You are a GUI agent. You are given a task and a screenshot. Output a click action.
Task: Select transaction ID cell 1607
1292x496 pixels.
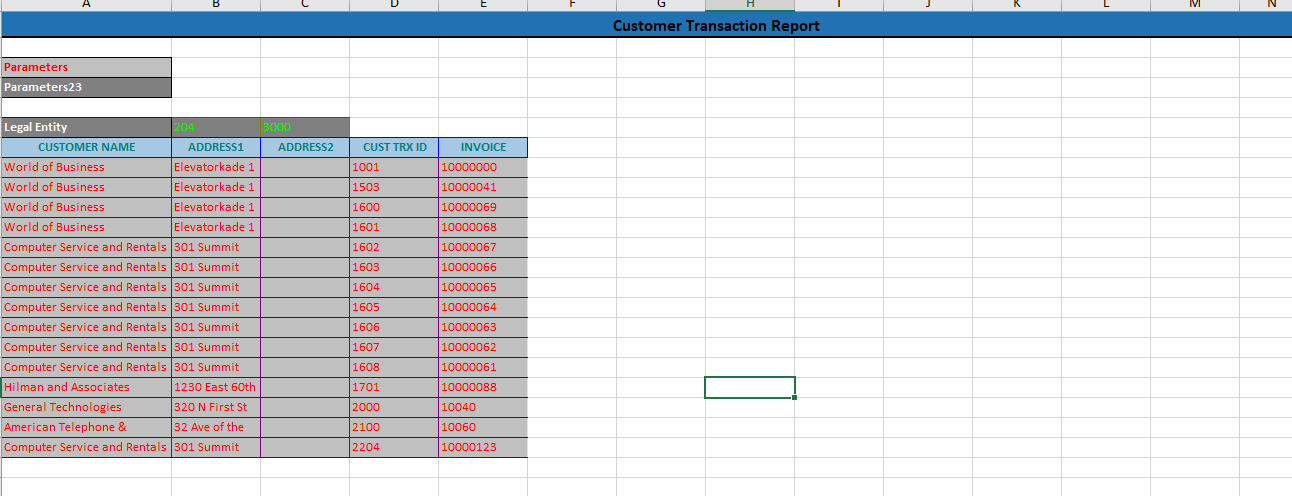click(x=394, y=347)
